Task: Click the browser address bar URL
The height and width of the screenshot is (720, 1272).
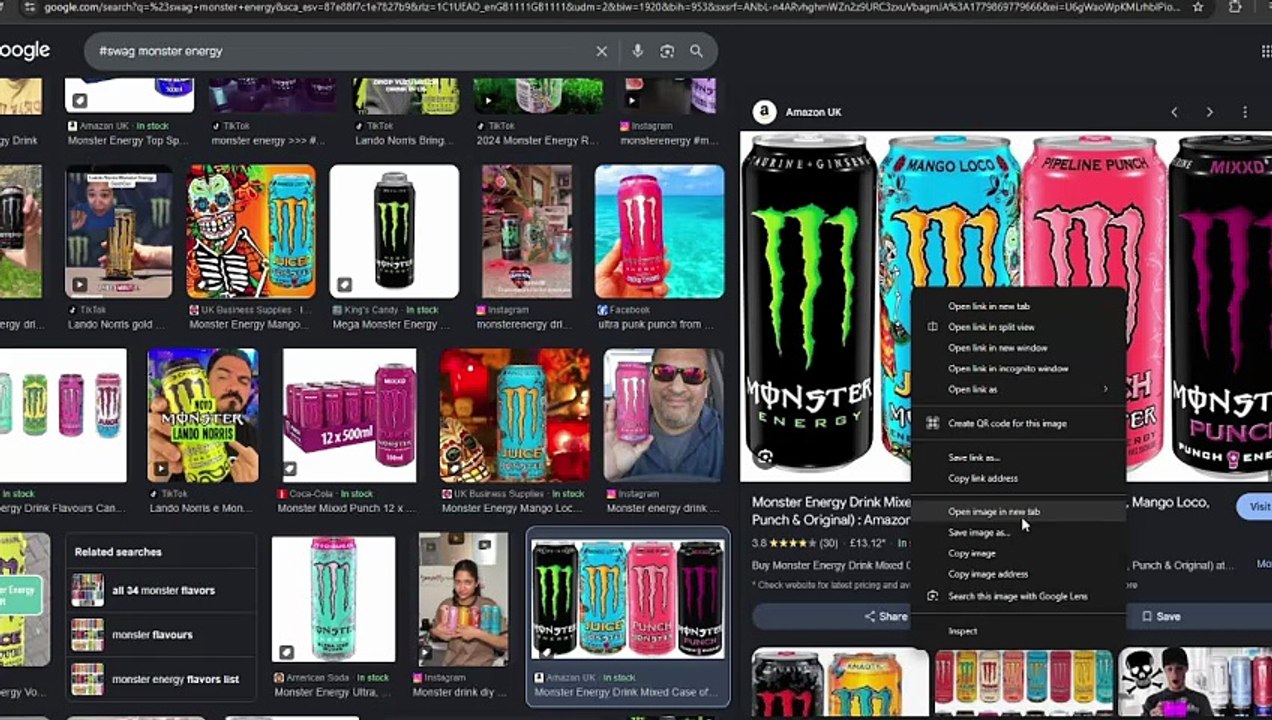Action: coord(610,7)
